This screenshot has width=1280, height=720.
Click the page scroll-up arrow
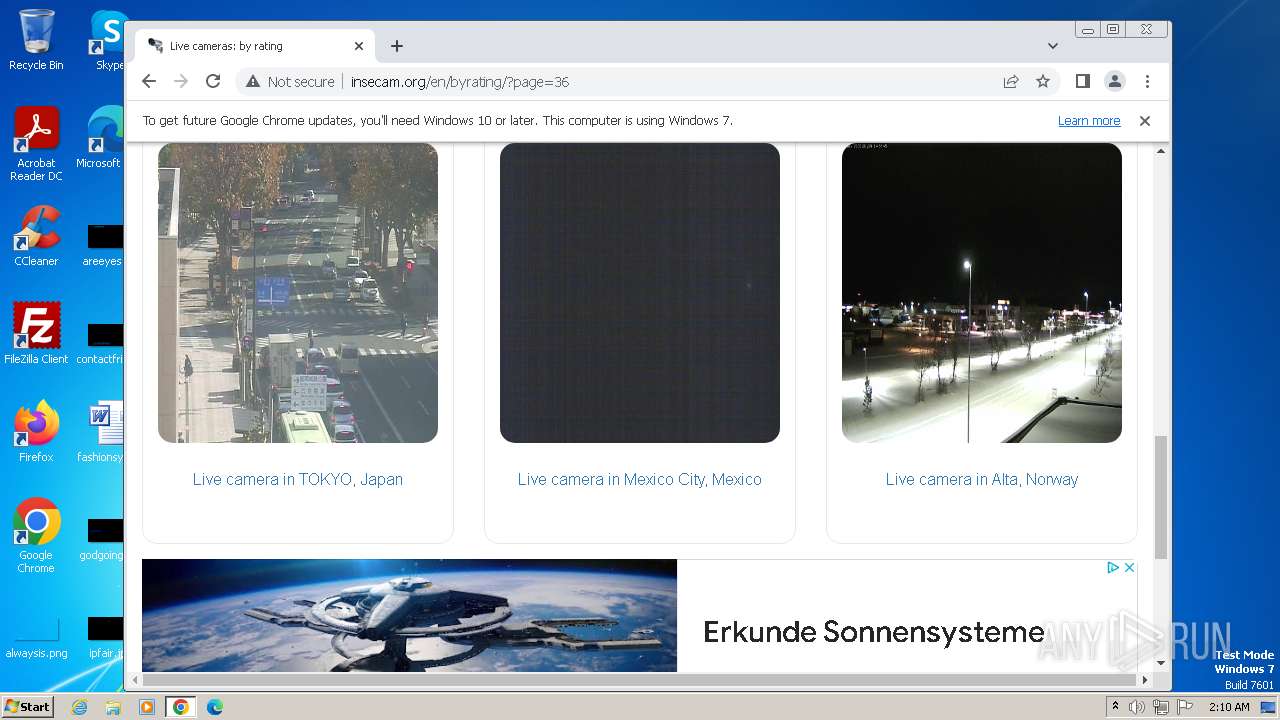[1161, 151]
